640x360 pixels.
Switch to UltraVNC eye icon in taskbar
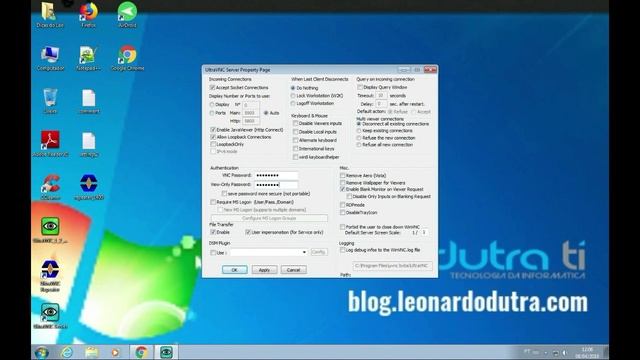[x=166, y=352]
